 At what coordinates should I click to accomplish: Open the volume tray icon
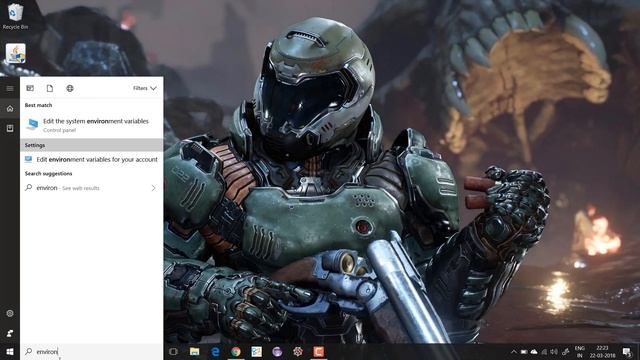tap(554, 351)
